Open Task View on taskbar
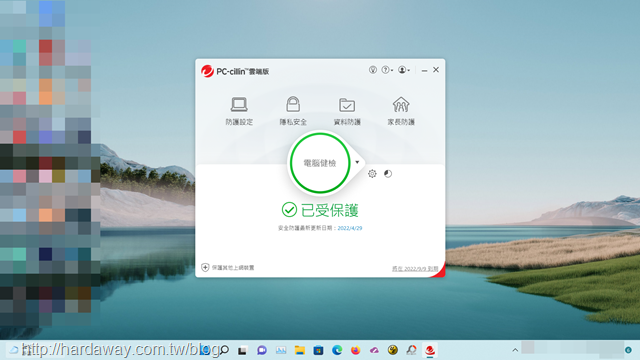640x360 pixels. [x=242, y=350]
